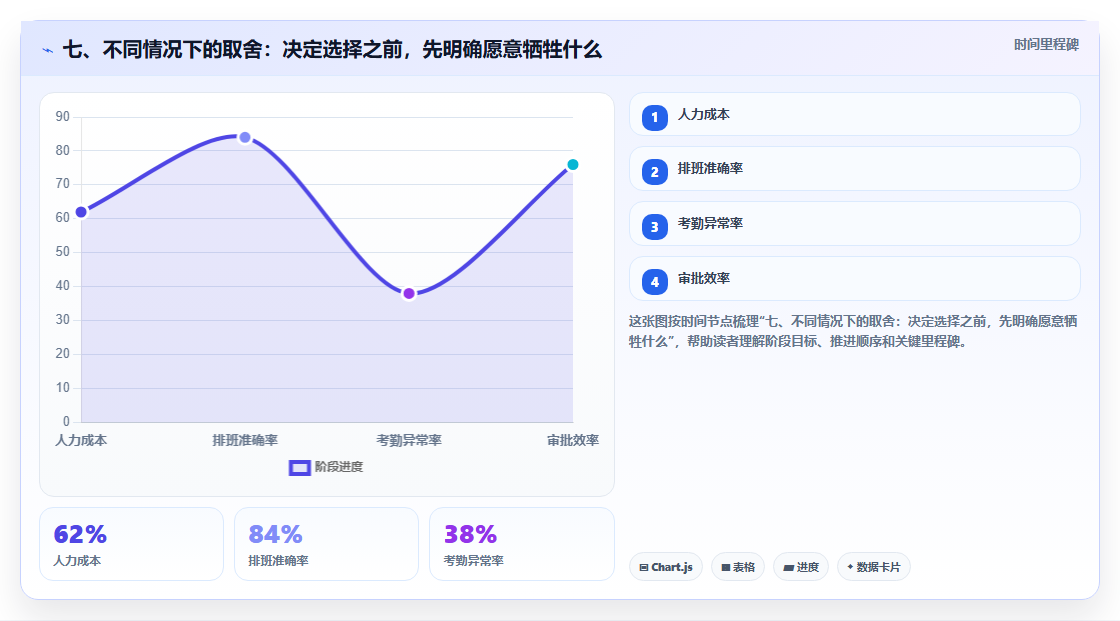Screen dimensions: 1120x621
Task: Click the 排班准确率 data point at 84
Action: click(245, 137)
